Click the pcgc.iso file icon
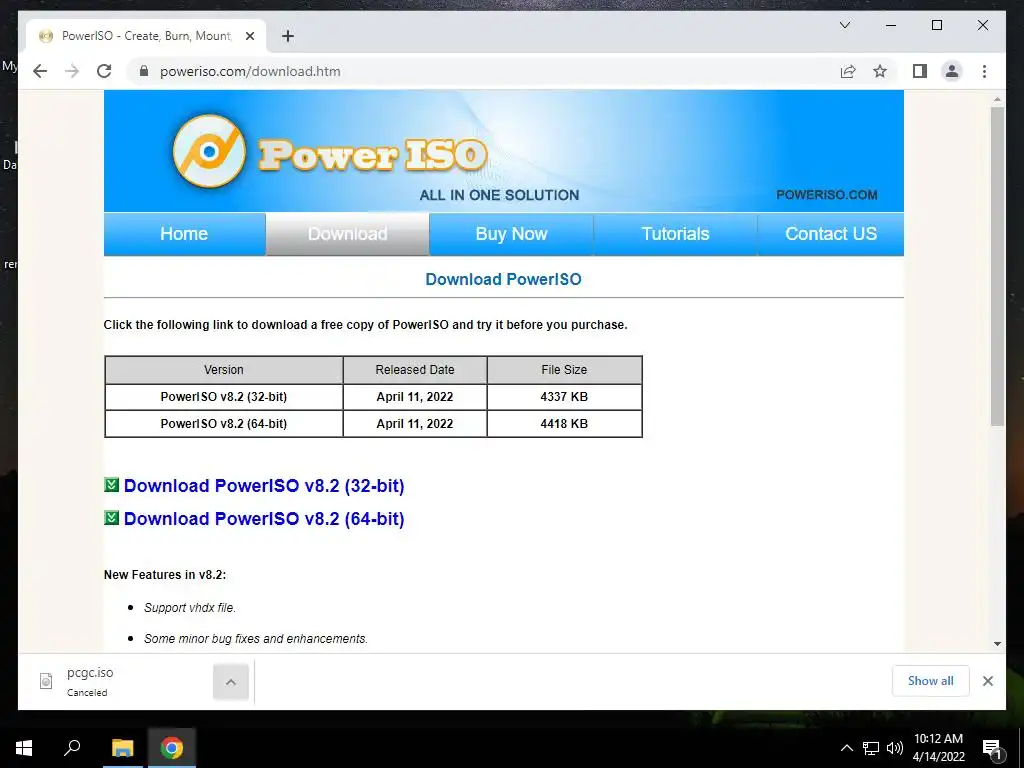The height and width of the screenshot is (768, 1024). 46,681
